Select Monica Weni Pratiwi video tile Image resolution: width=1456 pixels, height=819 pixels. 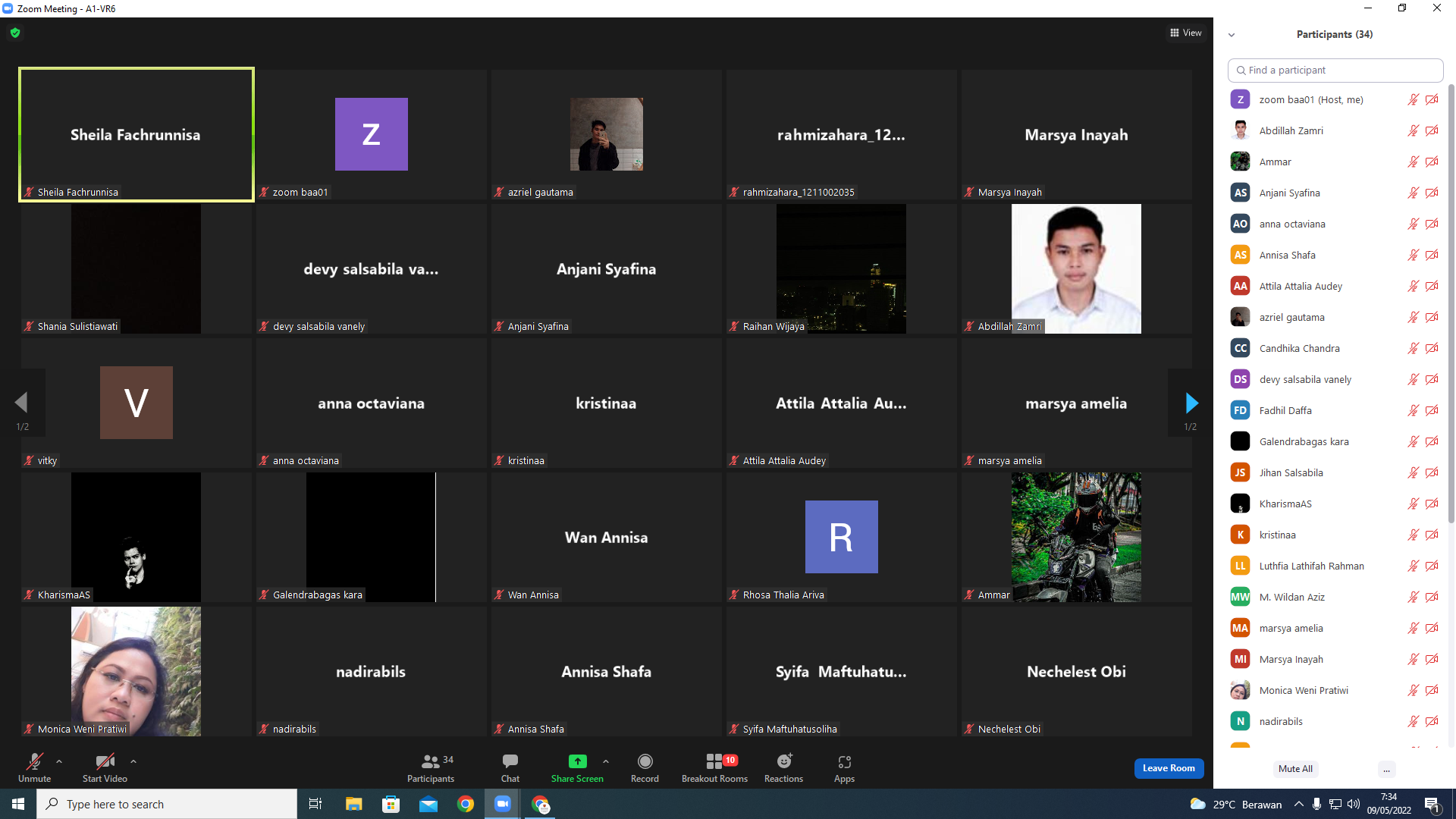click(x=136, y=671)
